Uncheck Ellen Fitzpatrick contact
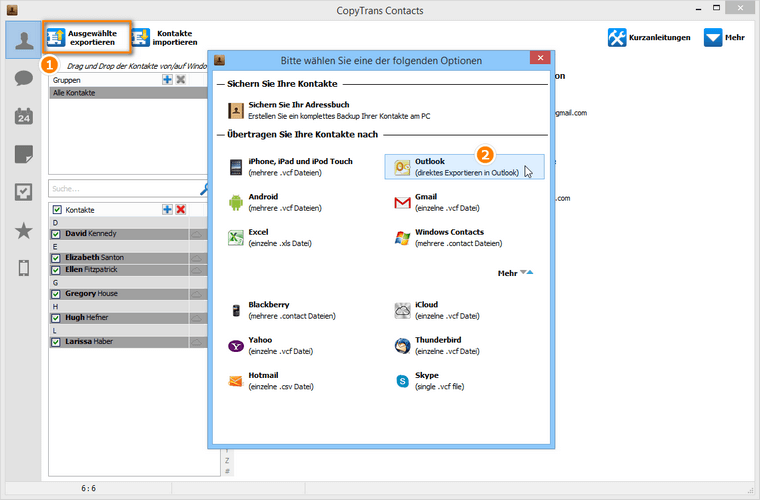The height and width of the screenshot is (500, 760). tap(56, 270)
